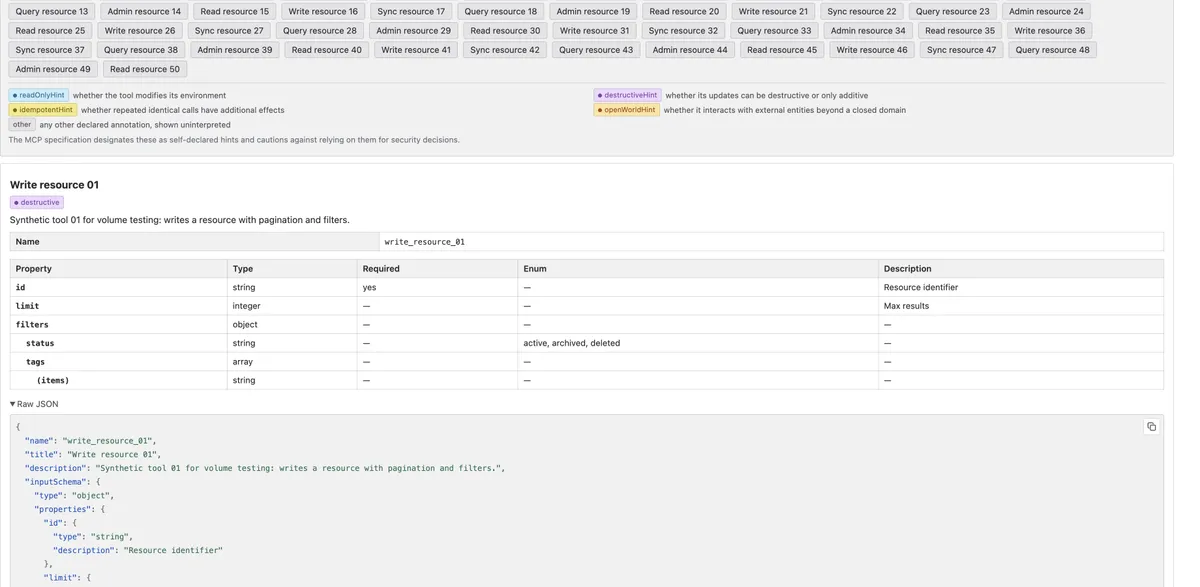Choose Query resource 18
The width and height of the screenshot is (1200, 587).
tap(500, 11)
